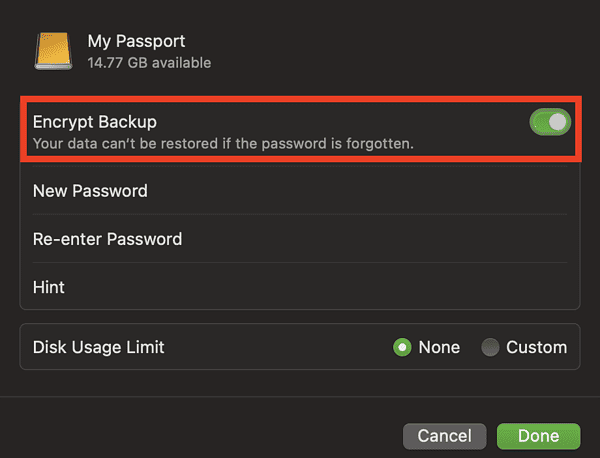Click the None option label text

[x=439, y=347]
